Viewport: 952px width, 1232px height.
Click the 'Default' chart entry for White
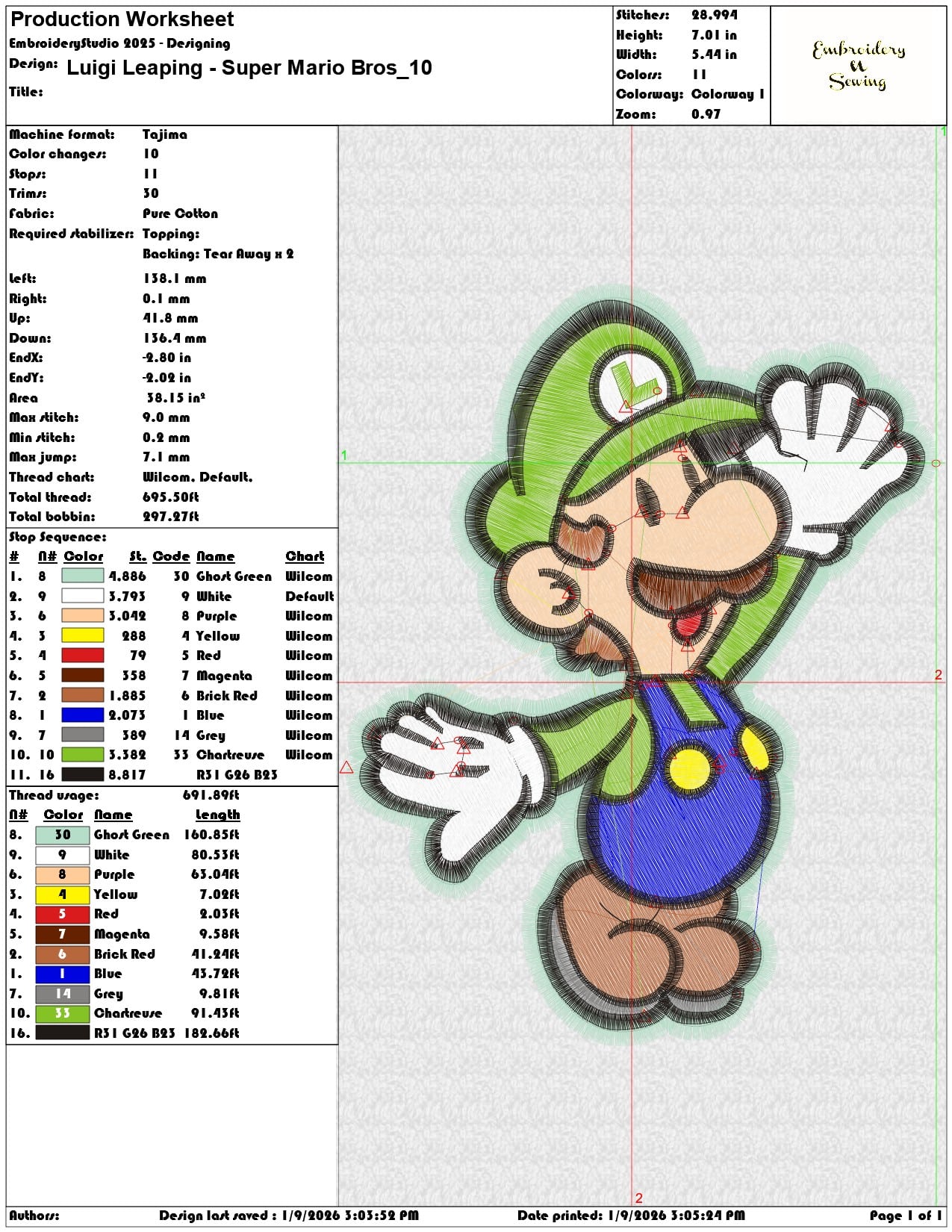click(309, 597)
